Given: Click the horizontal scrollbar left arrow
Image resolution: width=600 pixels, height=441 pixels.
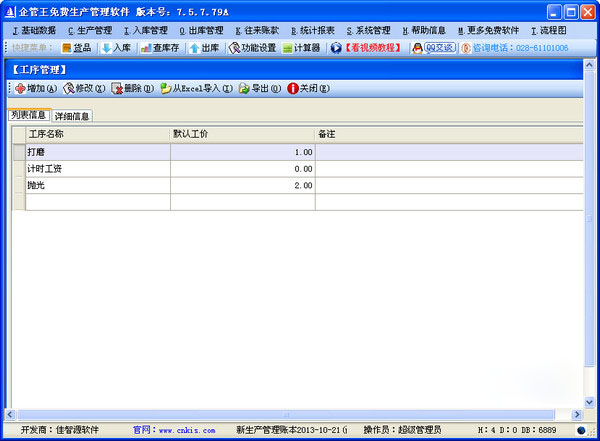Looking at the screenshot, I should (x=10, y=414).
